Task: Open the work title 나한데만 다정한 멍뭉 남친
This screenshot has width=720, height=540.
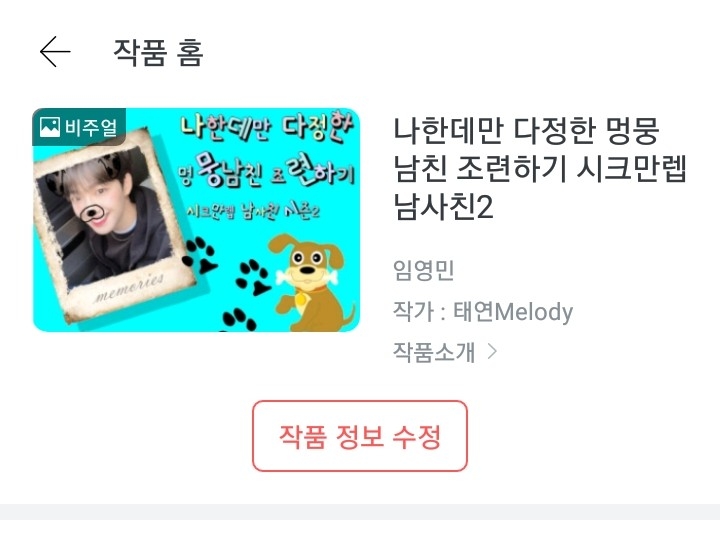Action: pyautogui.click(x=540, y=169)
